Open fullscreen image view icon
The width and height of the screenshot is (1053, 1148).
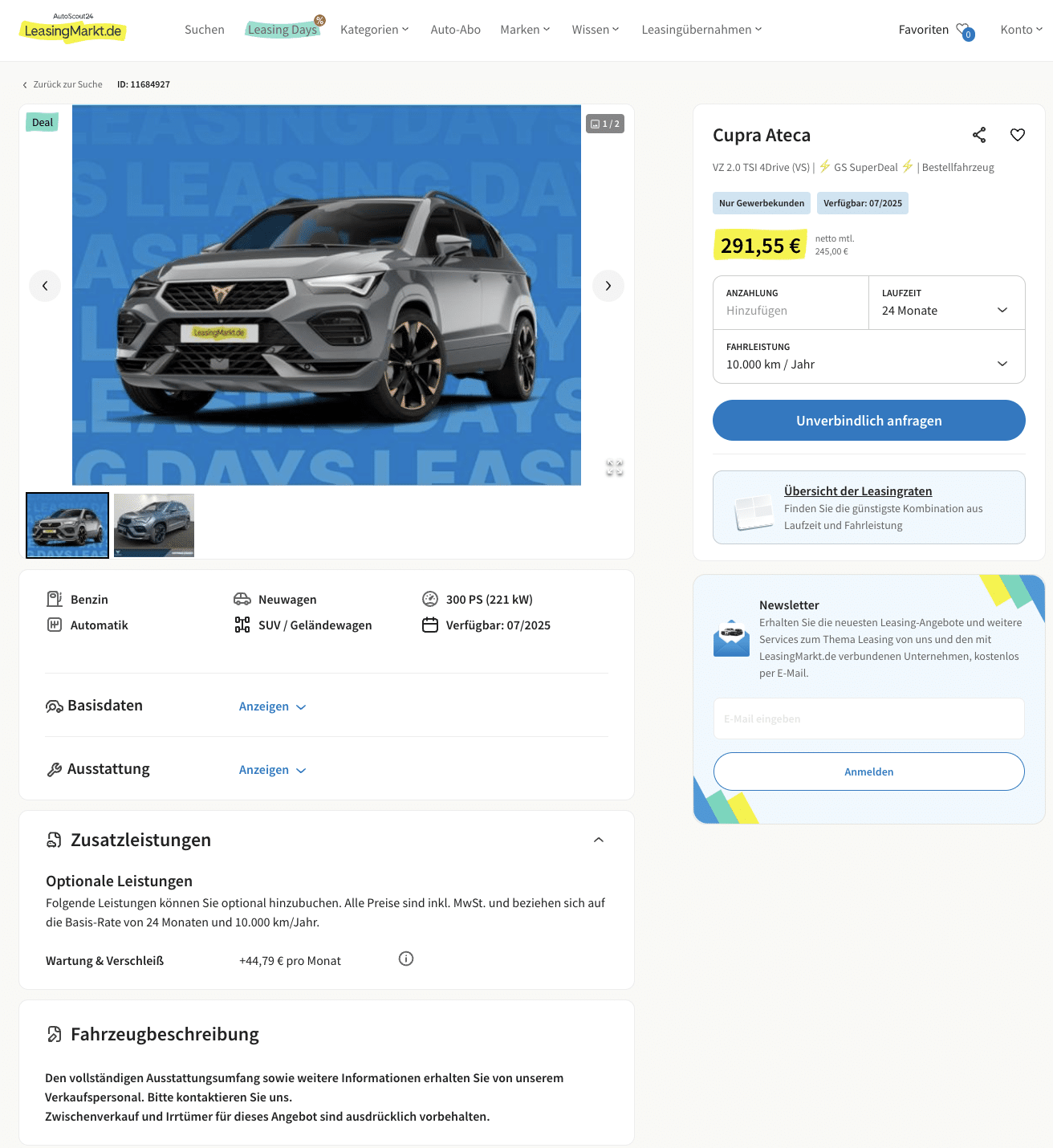pyautogui.click(x=615, y=468)
